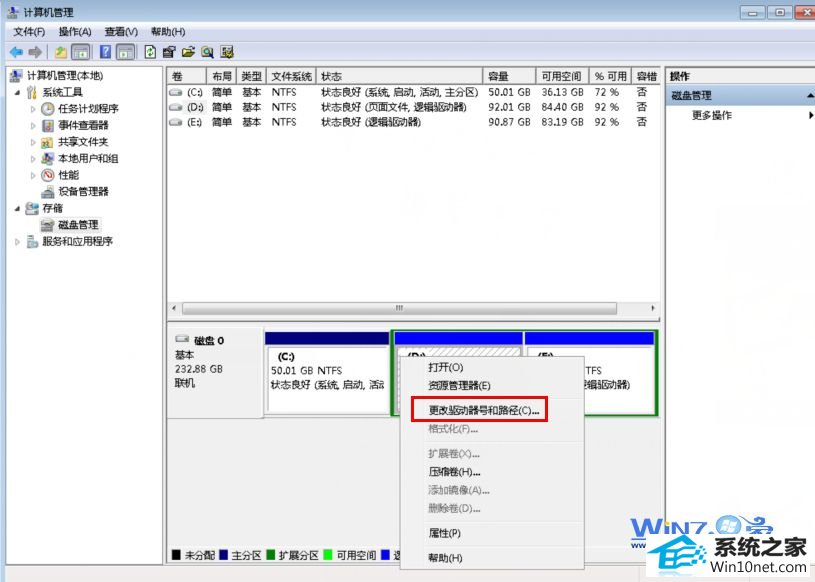Select the (D:) volume row
Image resolution: width=815 pixels, height=582 pixels.
(413, 107)
